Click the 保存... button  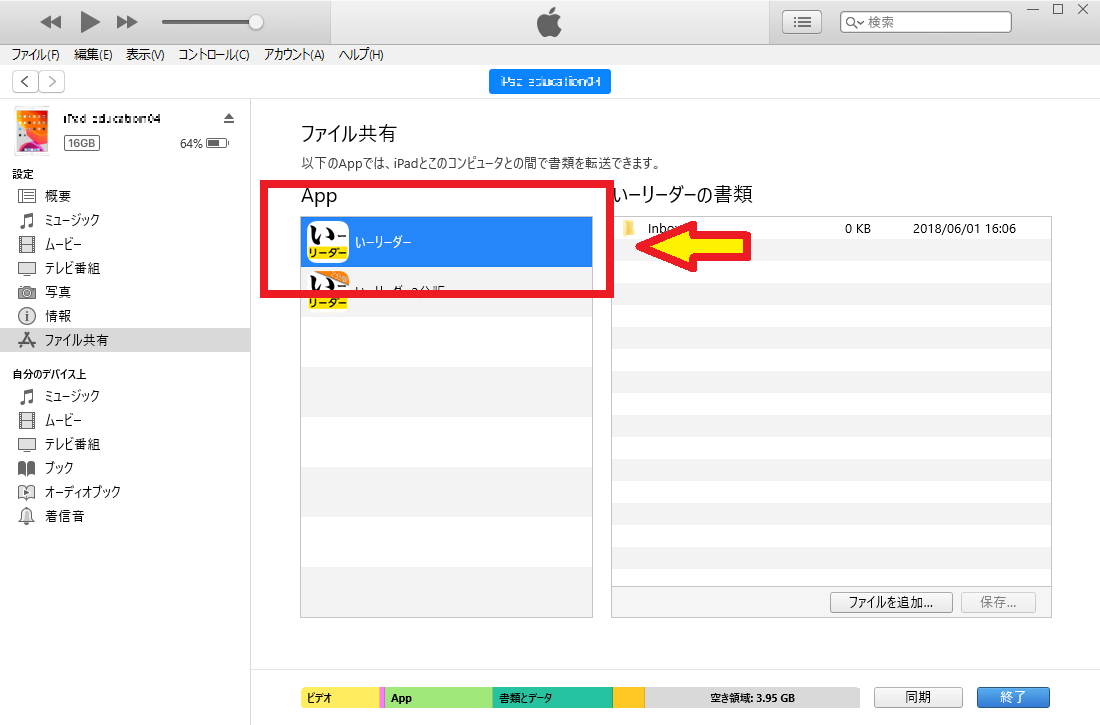(x=998, y=602)
